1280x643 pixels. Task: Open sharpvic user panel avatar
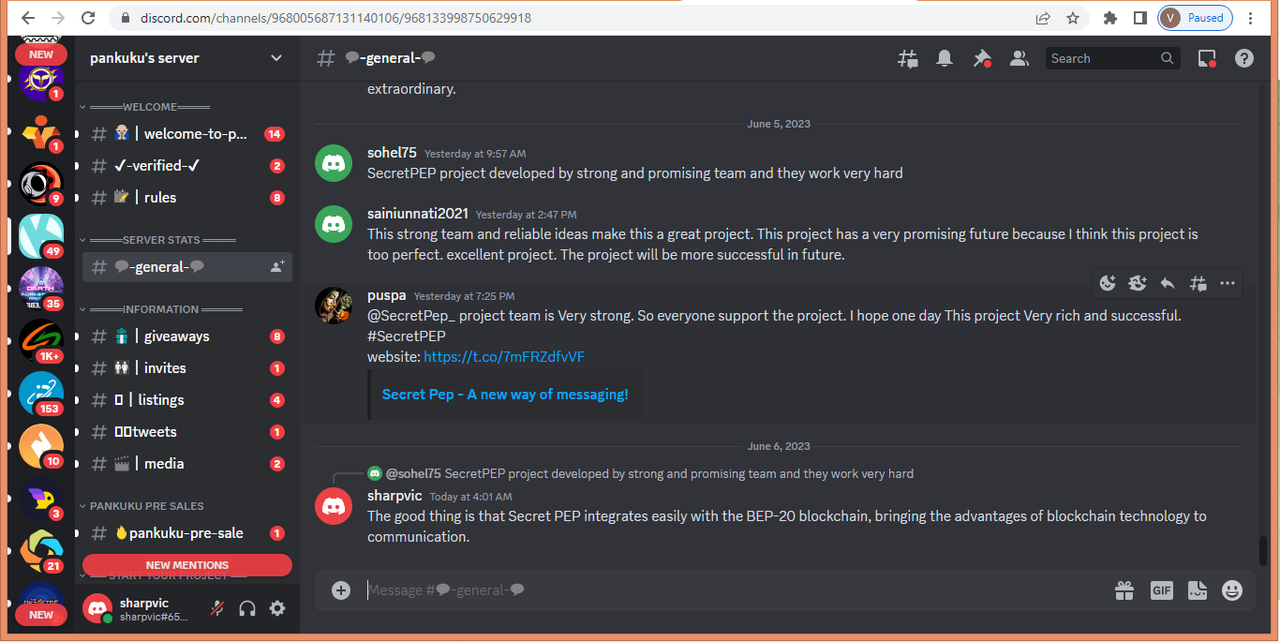coord(97,608)
